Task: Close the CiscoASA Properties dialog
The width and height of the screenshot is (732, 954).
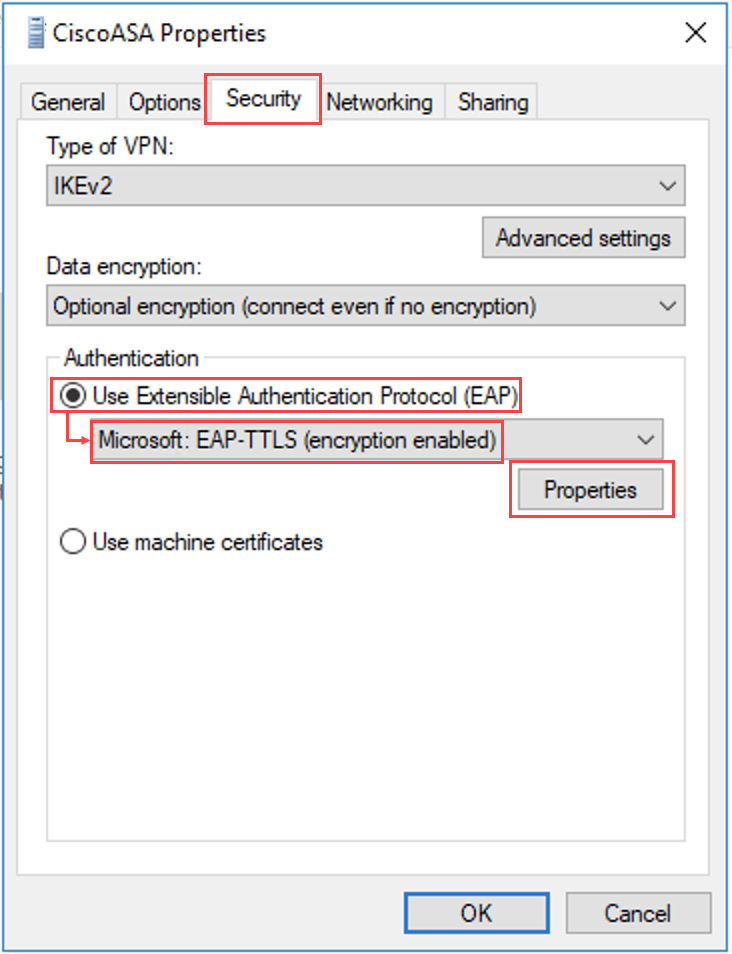Action: coord(695,32)
